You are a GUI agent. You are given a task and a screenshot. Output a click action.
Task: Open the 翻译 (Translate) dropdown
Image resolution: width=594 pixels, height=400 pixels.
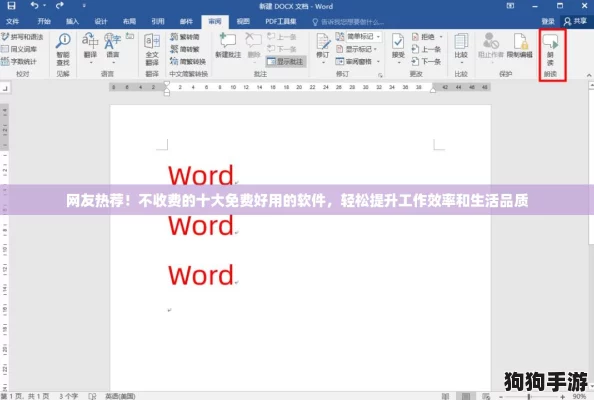coord(90,48)
